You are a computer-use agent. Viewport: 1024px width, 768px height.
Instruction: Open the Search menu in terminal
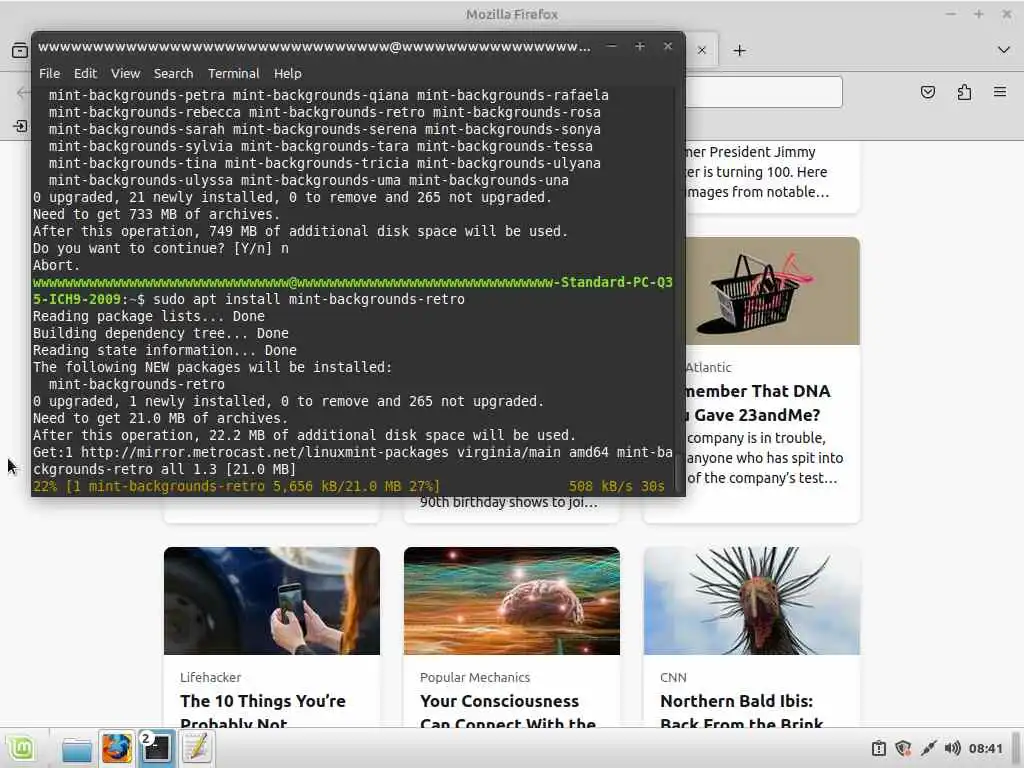pos(173,73)
